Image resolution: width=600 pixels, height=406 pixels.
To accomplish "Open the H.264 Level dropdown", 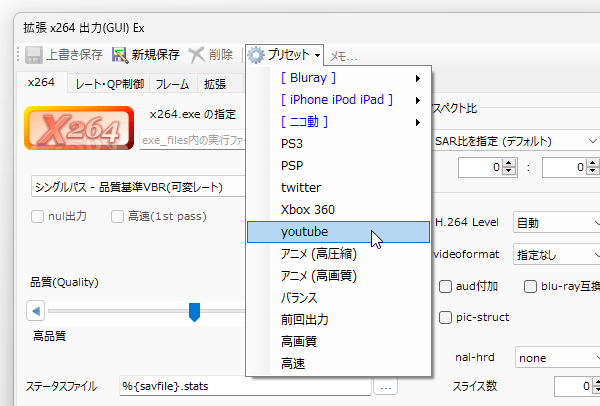I will click(x=556, y=223).
